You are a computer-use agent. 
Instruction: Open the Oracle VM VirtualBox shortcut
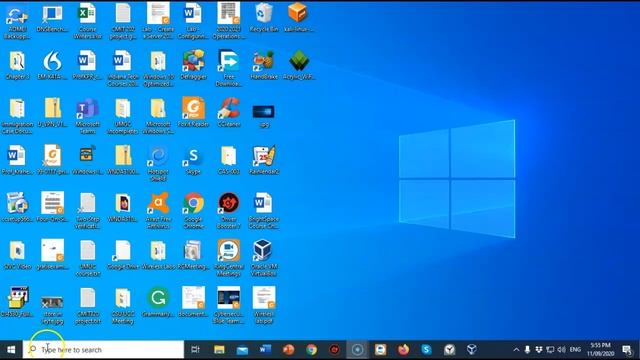point(264,258)
